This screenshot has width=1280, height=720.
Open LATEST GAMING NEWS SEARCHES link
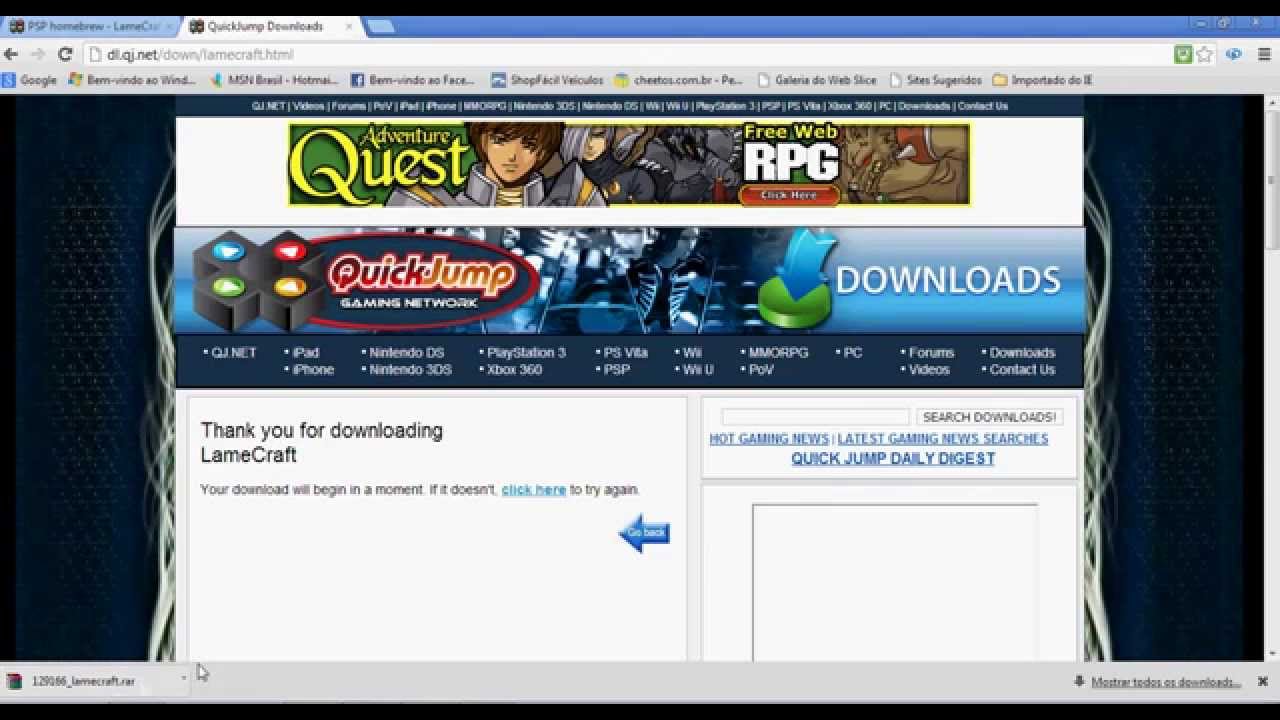pyautogui.click(x=943, y=439)
